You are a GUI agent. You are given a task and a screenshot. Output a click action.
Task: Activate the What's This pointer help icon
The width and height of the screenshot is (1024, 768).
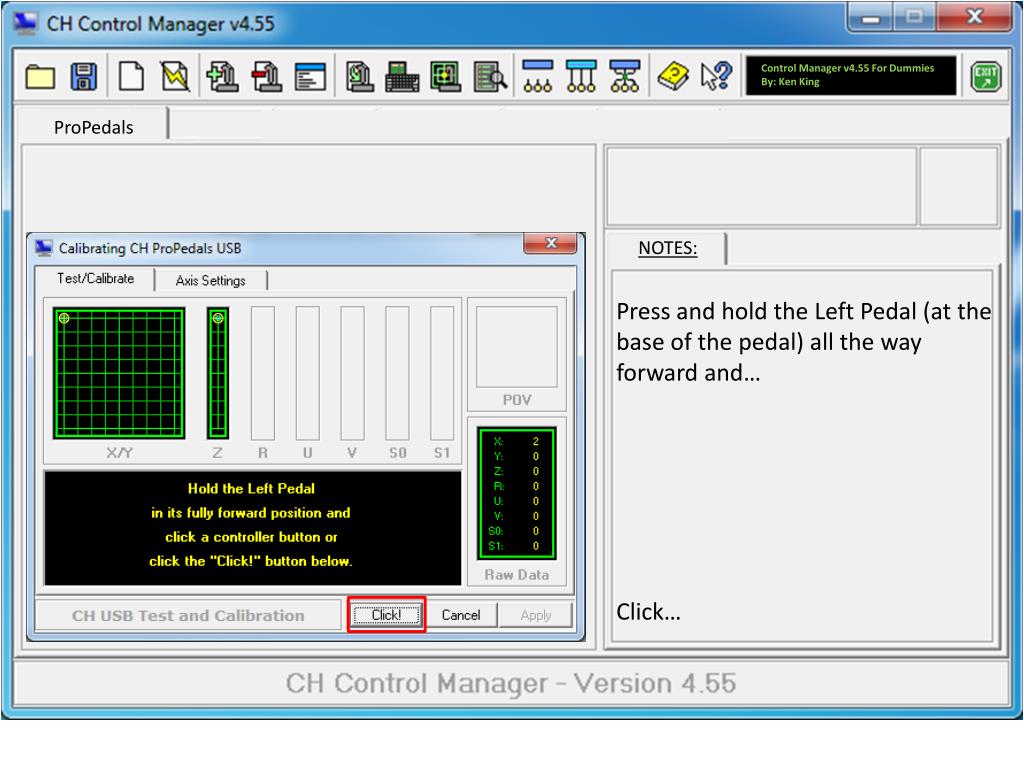[716, 76]
